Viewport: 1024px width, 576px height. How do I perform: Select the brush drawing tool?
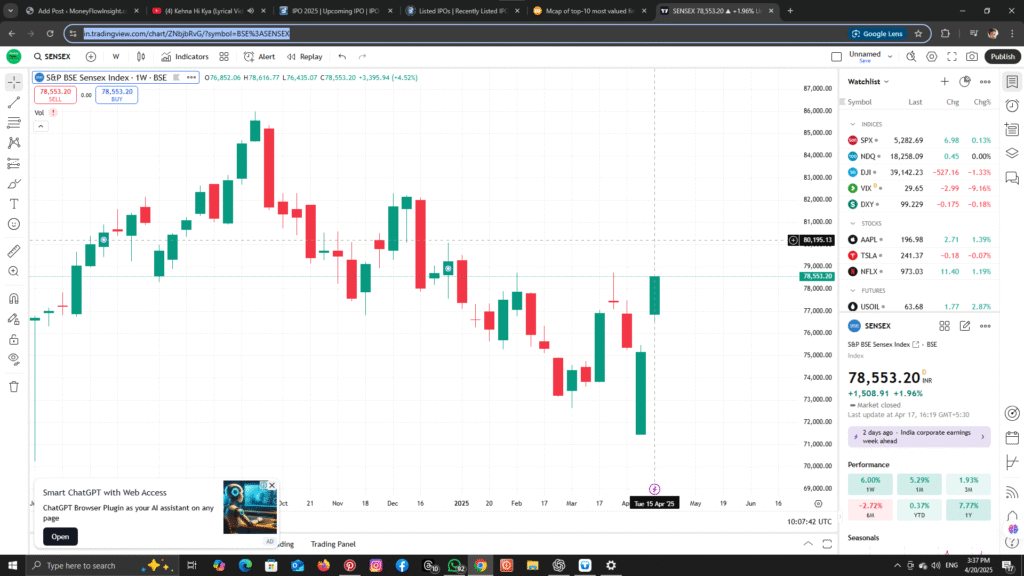tap(14, 184)
